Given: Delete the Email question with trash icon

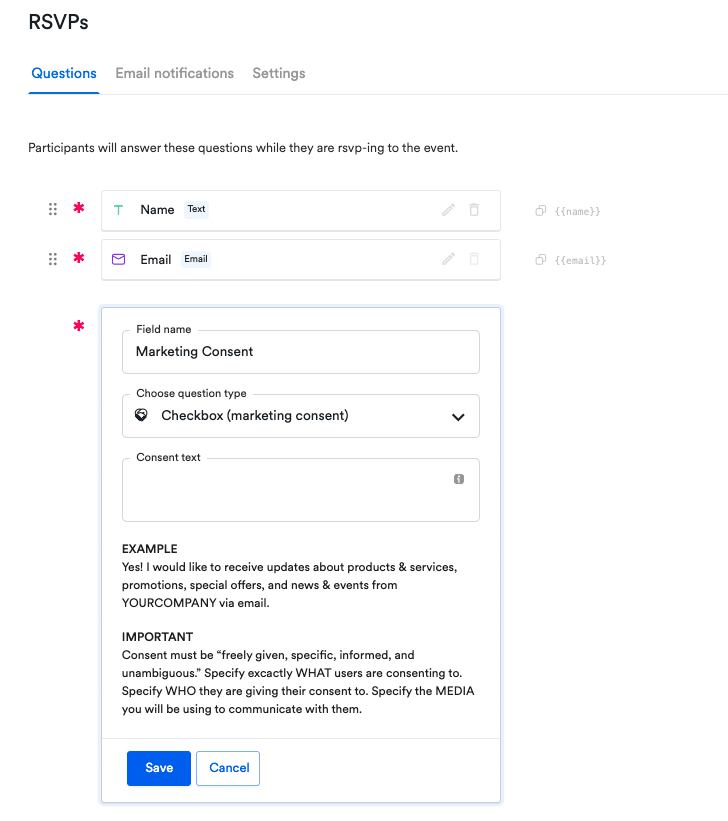Looking at the screenshot, I should click(474, 259).
